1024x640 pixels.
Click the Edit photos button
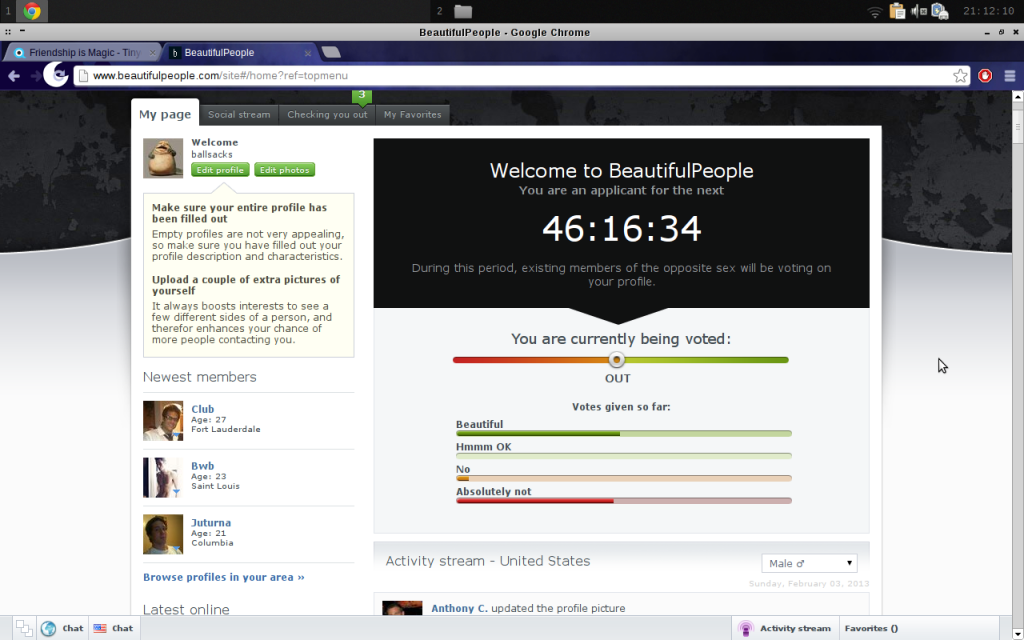(285, 170)
